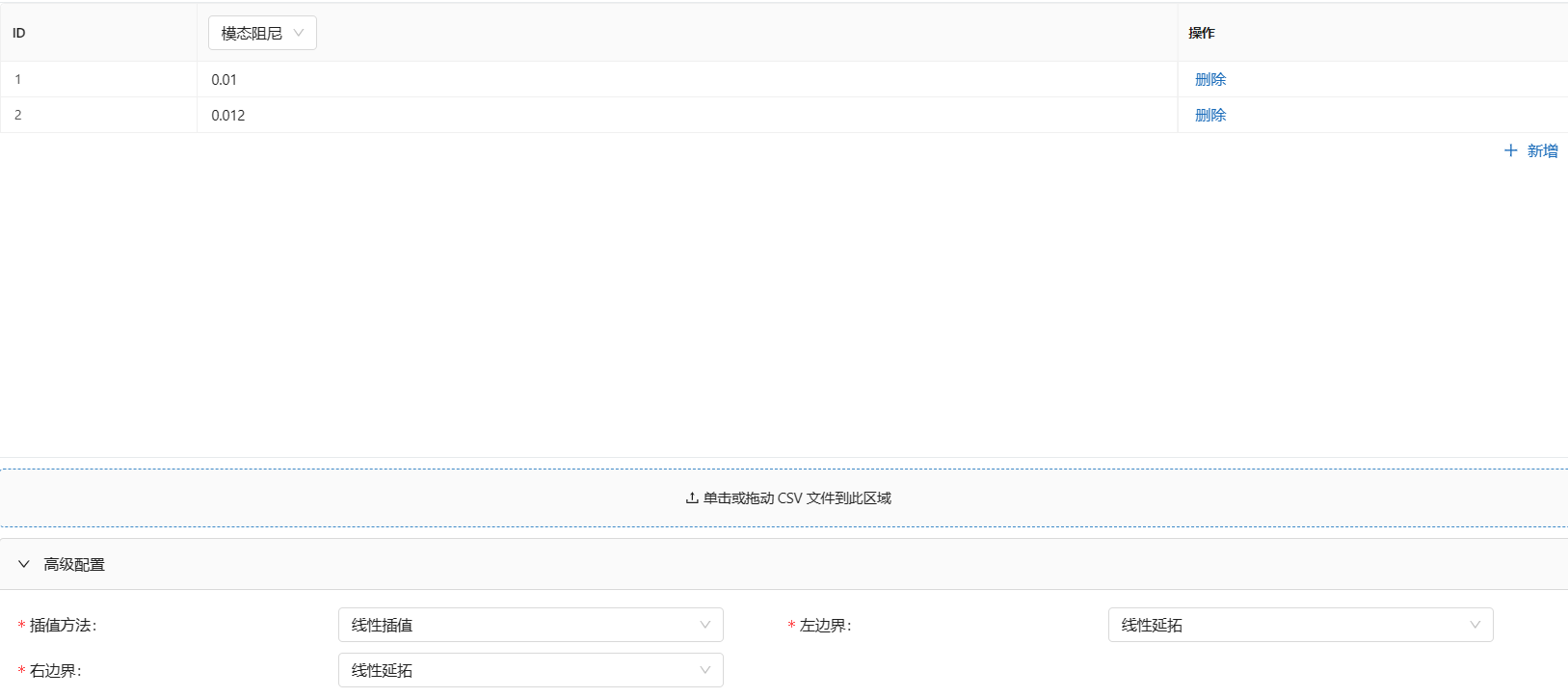Open the 右边界 dropdown showing 线性延拓
This screenshot has width=1568, height=698.
tap(531, 670)
